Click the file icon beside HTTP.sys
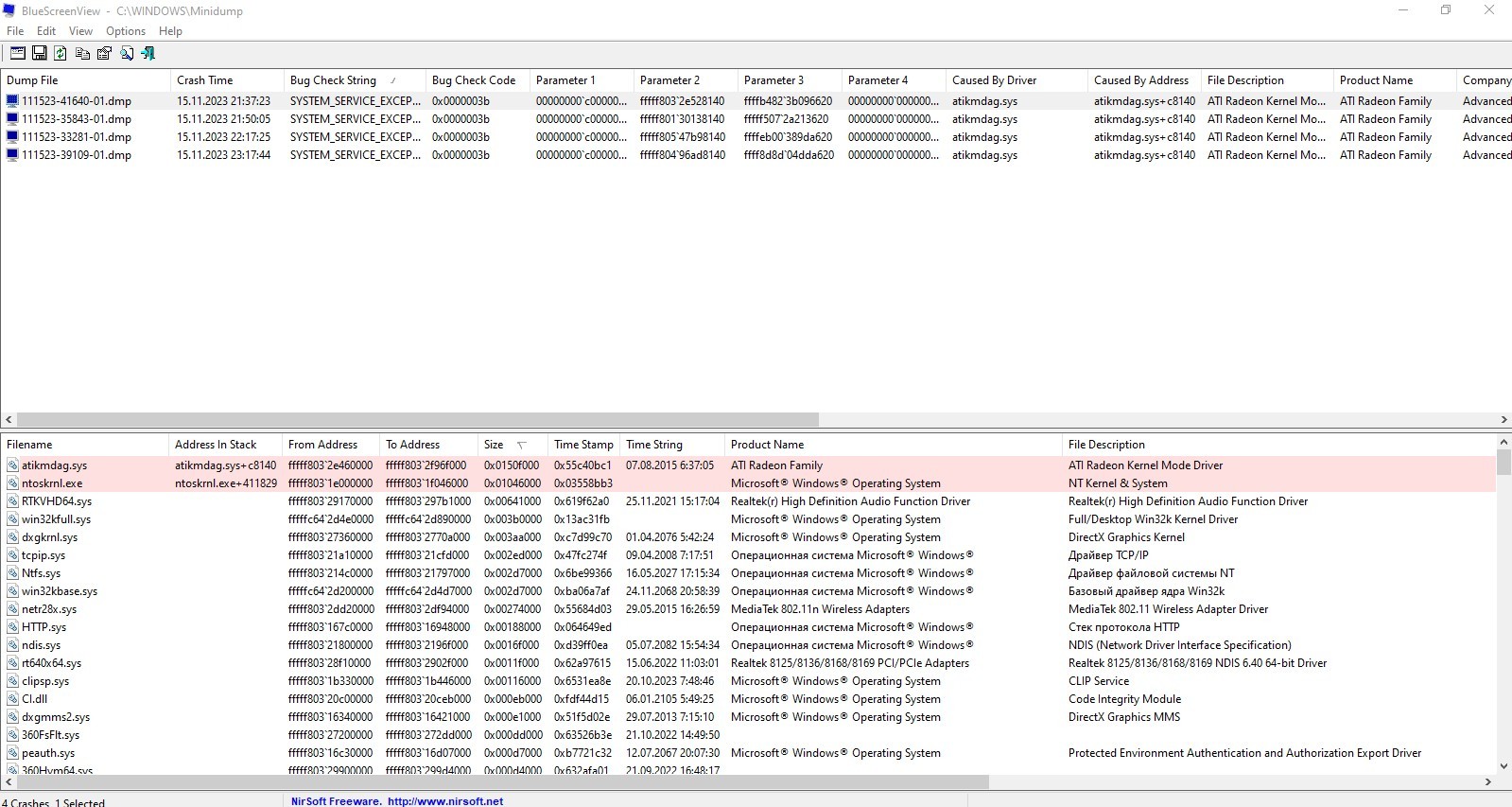Viewport: 1512px width, 807px height. (13, 627)
